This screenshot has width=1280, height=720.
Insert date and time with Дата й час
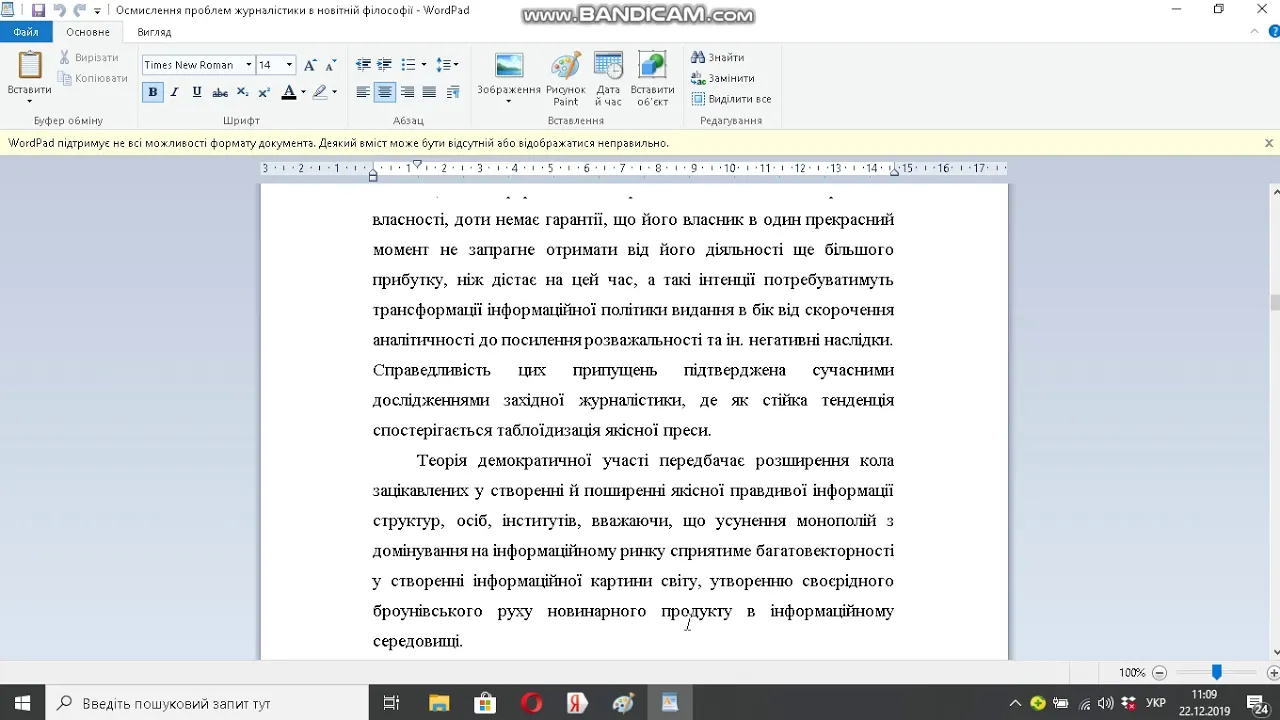608,79
